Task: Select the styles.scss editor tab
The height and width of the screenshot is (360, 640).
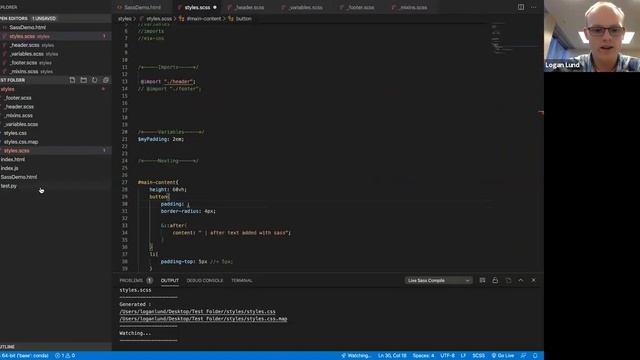Action: (197, 7)
